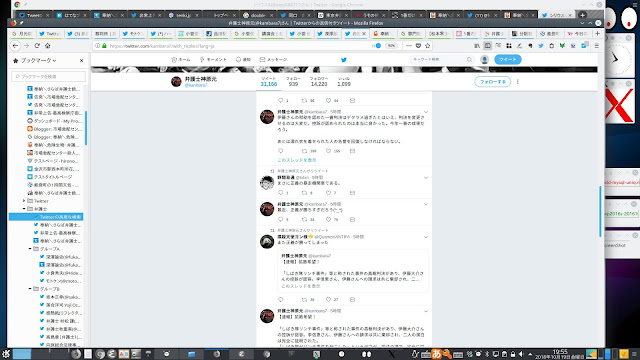Open the ダッシュボード - My Pro... bookmark
Screen dimensions: 640x360
[54, 121]
